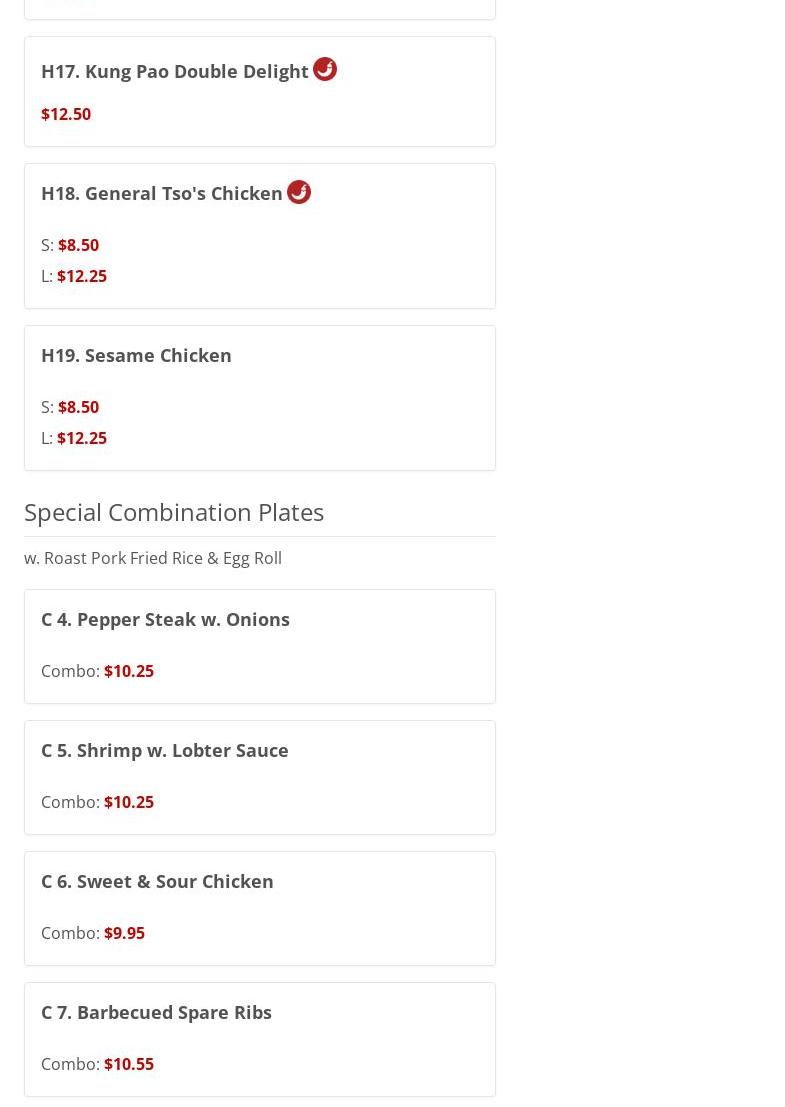Open H19. Sesame Chicken menu item

click(x=136, y=355)
